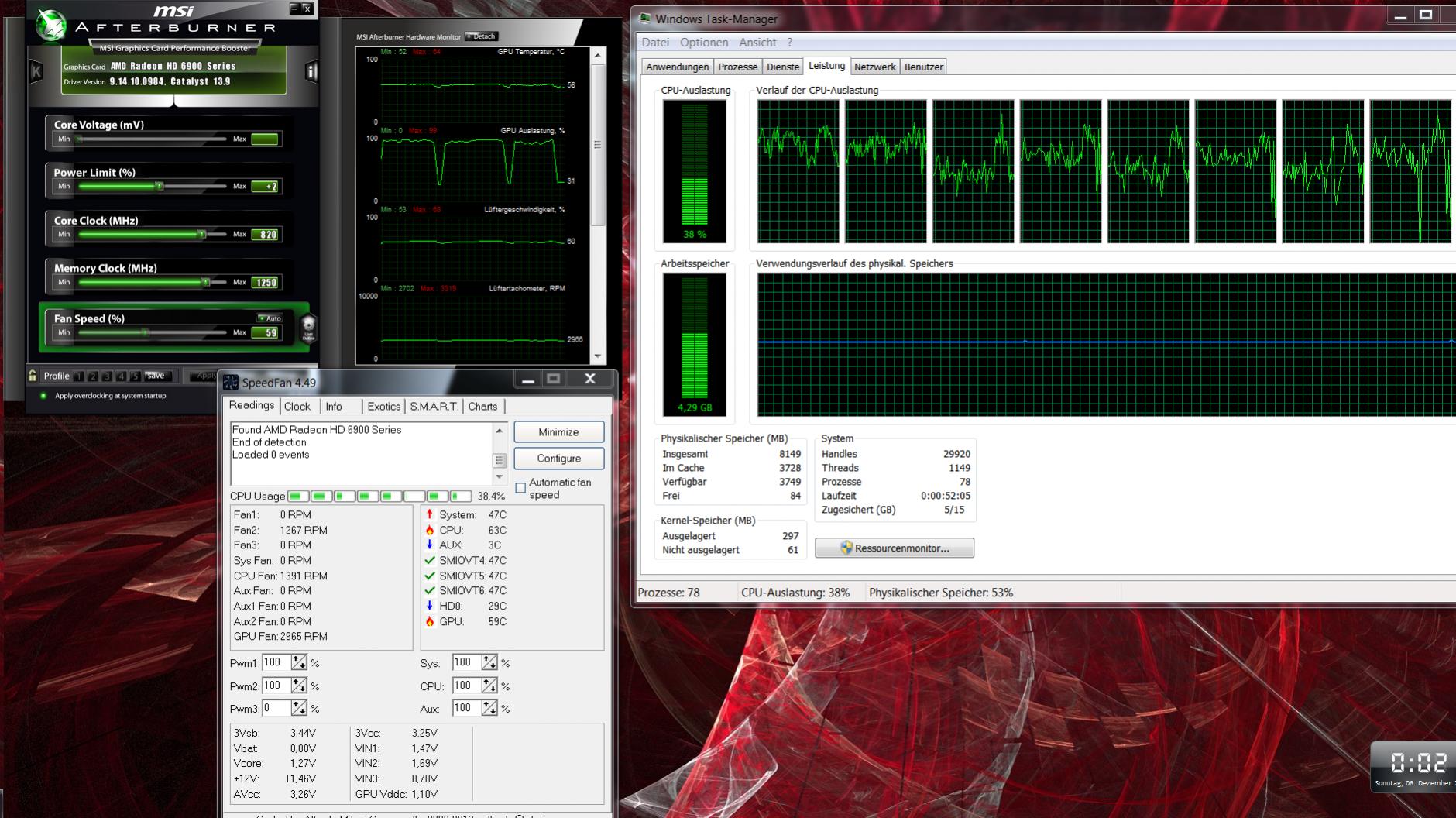Viewport: 1456px width, 818px height.
Task: Select Afterburner profile slot 4
Action: click(121, 376)
